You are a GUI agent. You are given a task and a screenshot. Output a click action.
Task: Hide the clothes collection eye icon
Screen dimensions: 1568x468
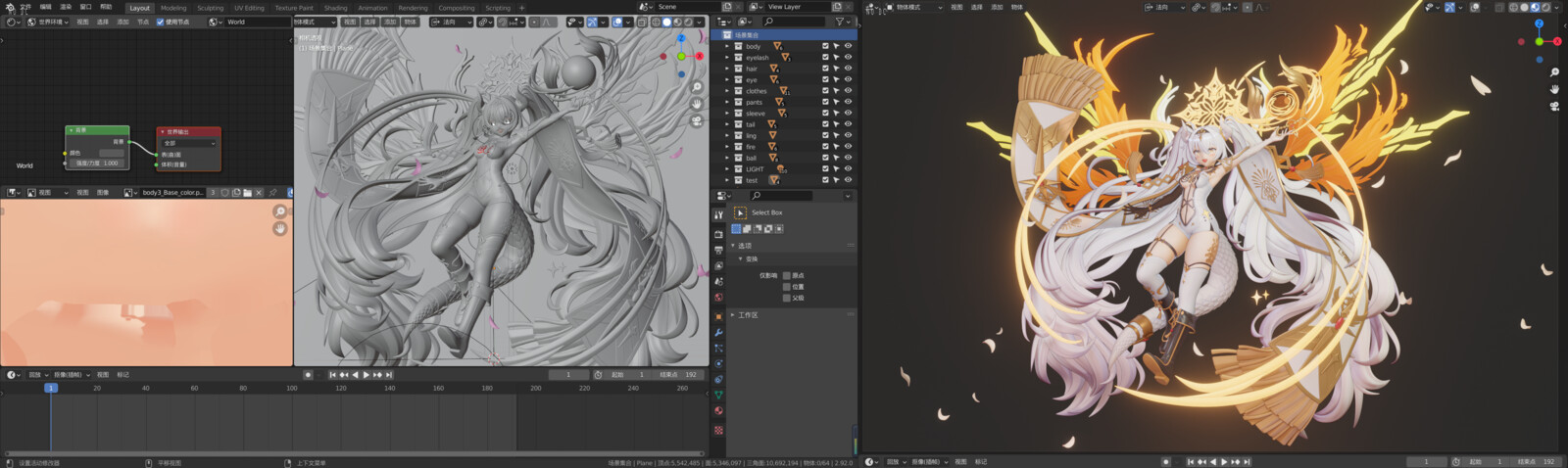(x=848, y=91)
